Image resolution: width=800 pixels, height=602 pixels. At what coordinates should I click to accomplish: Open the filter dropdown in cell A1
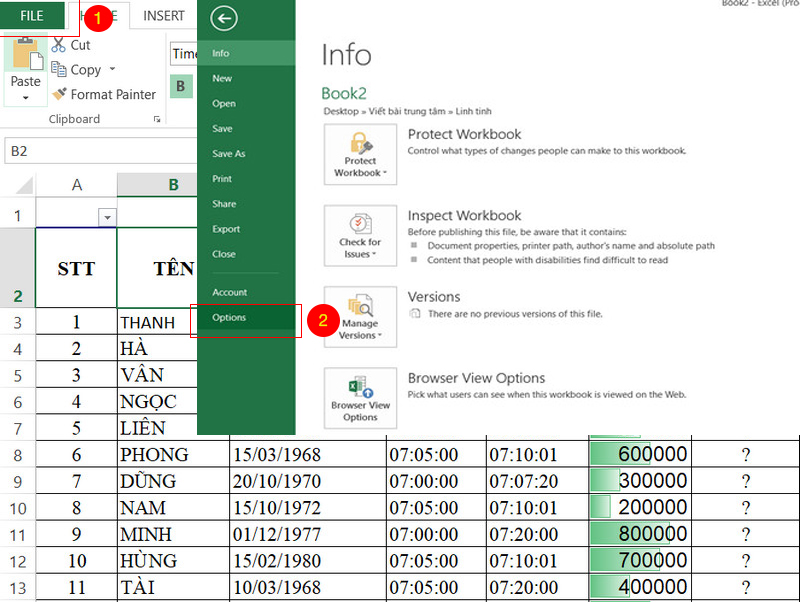[107, 217]
